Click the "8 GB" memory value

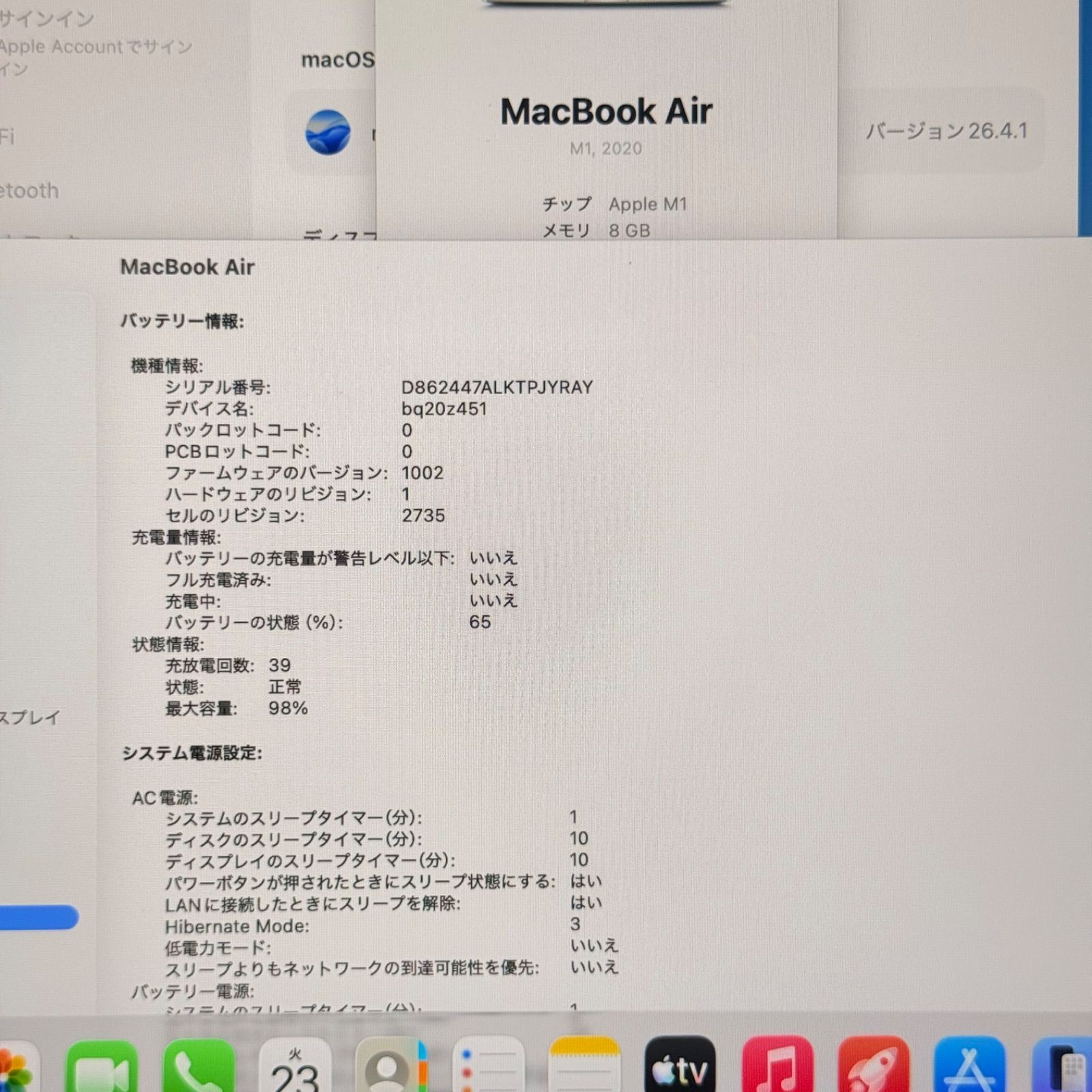click(x=629, y=231)
